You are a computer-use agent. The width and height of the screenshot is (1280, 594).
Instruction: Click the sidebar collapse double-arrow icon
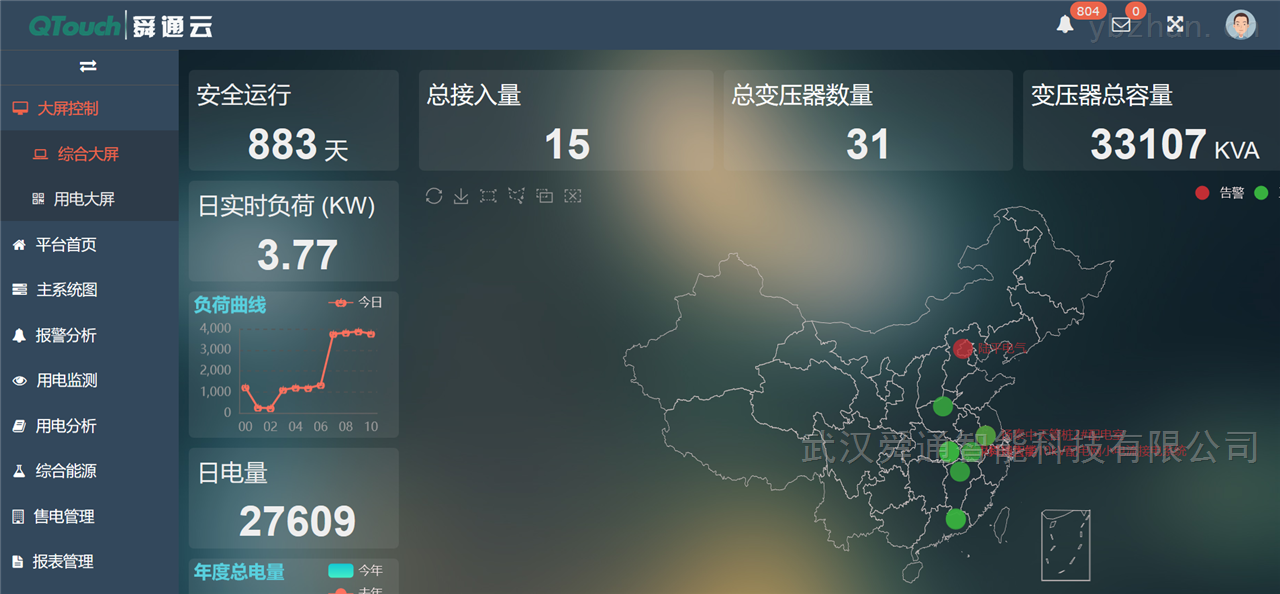(88, 66)
